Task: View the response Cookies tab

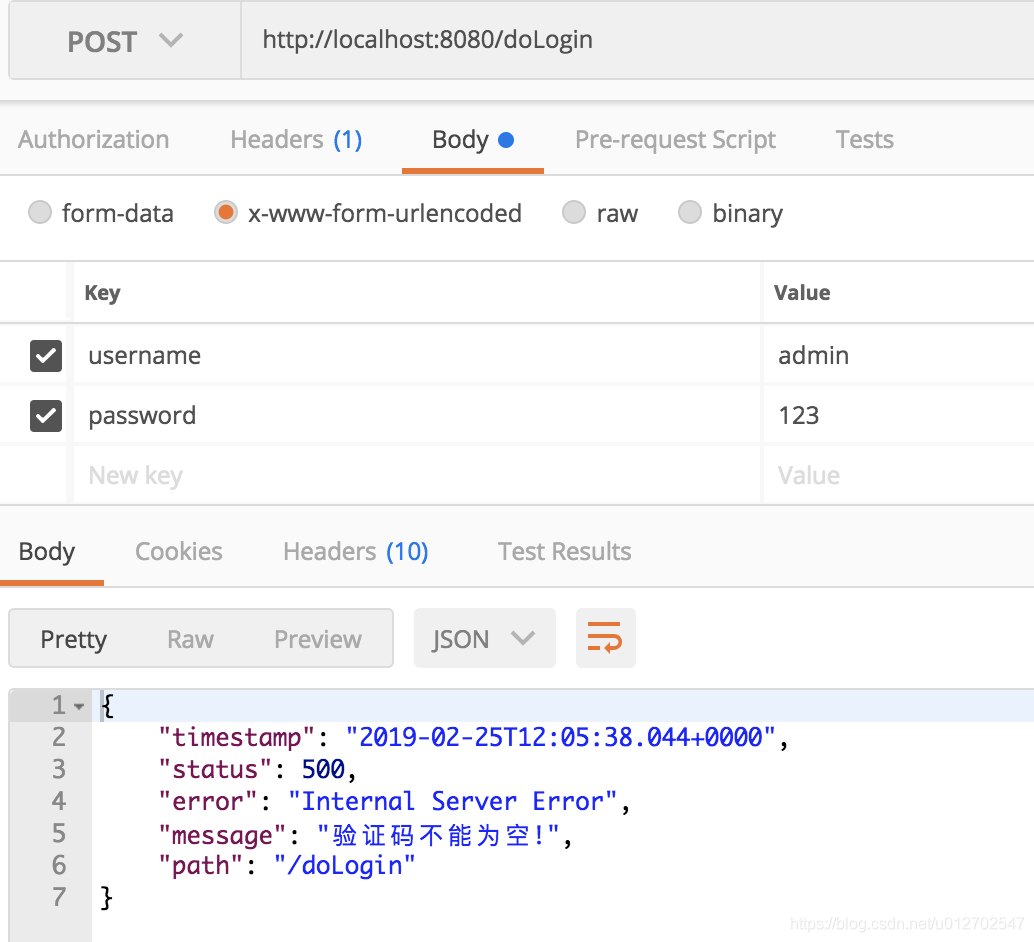Action: (178, 552)
